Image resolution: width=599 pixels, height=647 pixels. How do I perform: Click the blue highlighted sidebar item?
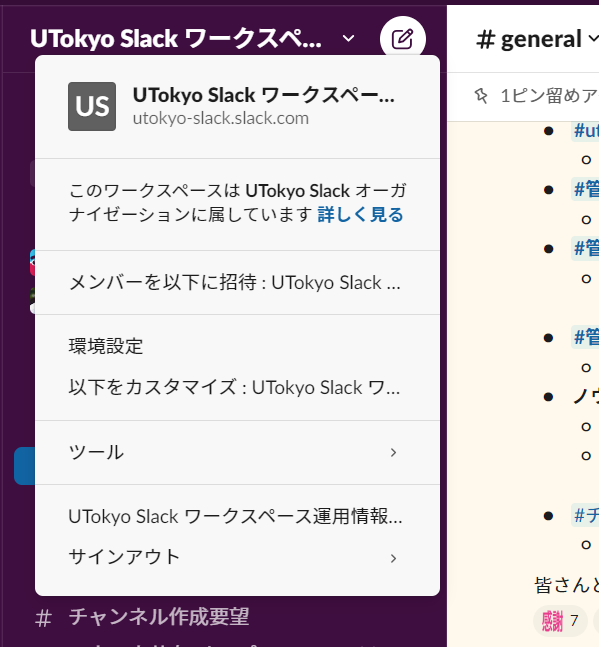pyautogui.click(x=25, y=466)
